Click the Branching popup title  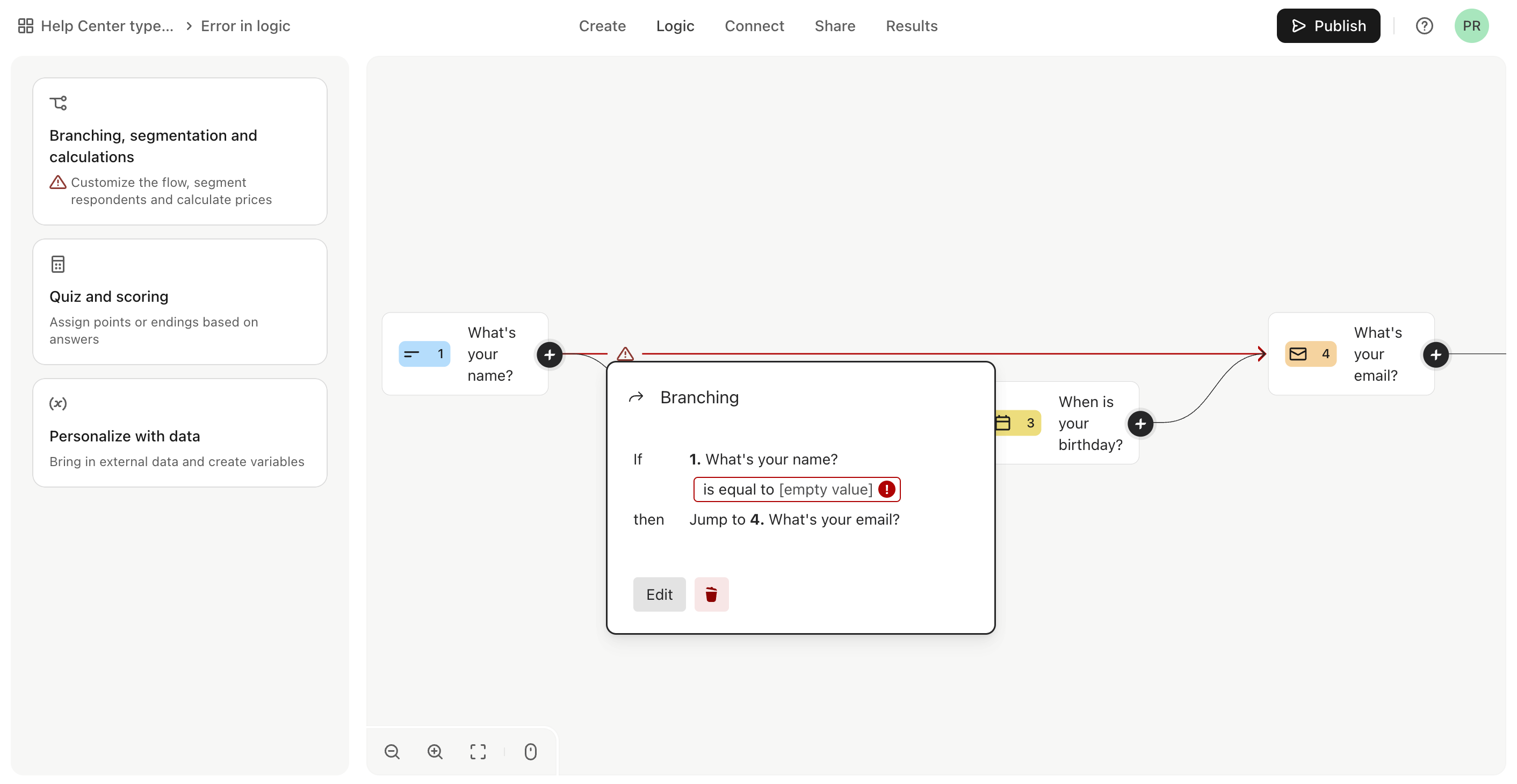(699, 397)
